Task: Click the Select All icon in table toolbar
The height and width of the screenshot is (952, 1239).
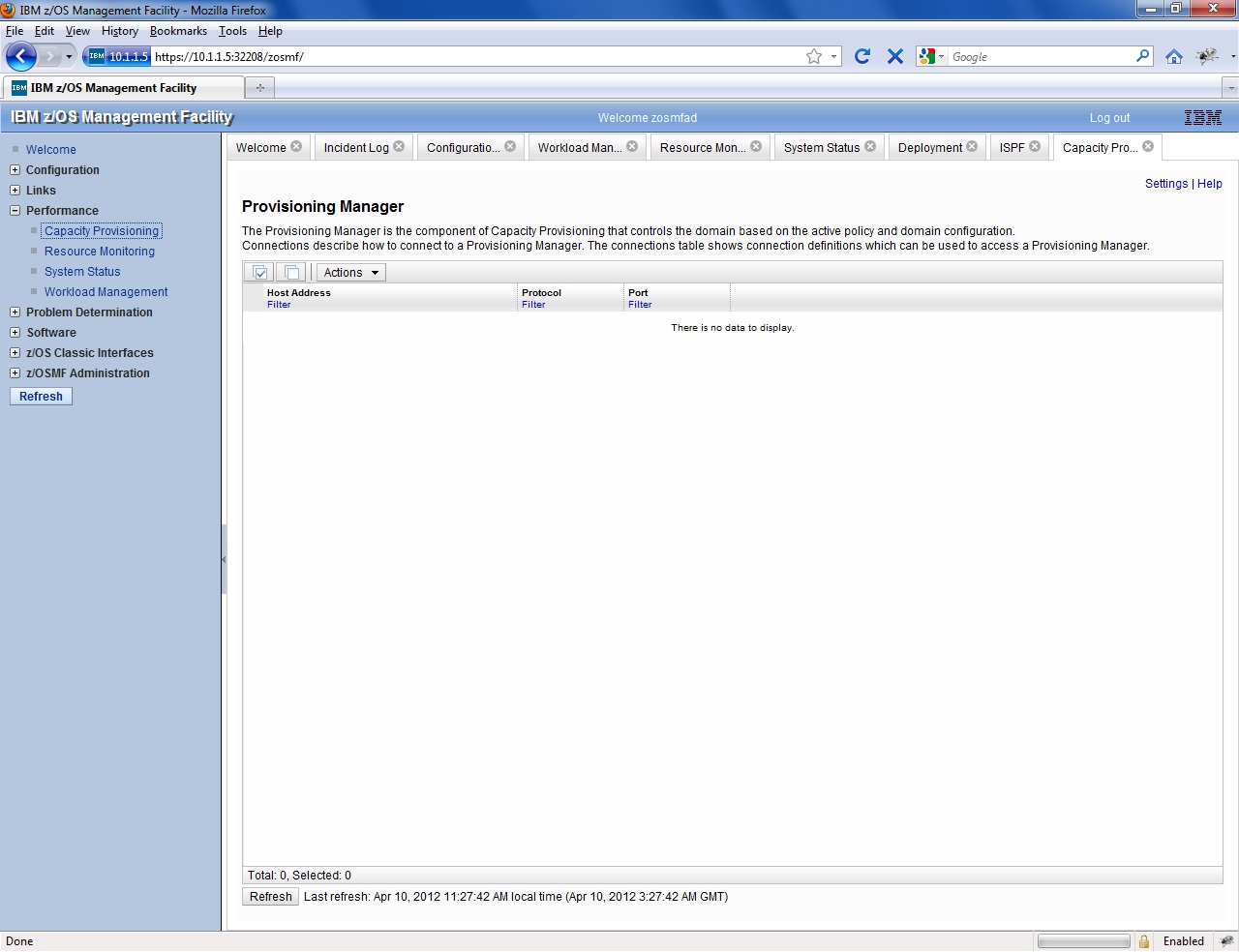Action: tap(259, 273)
